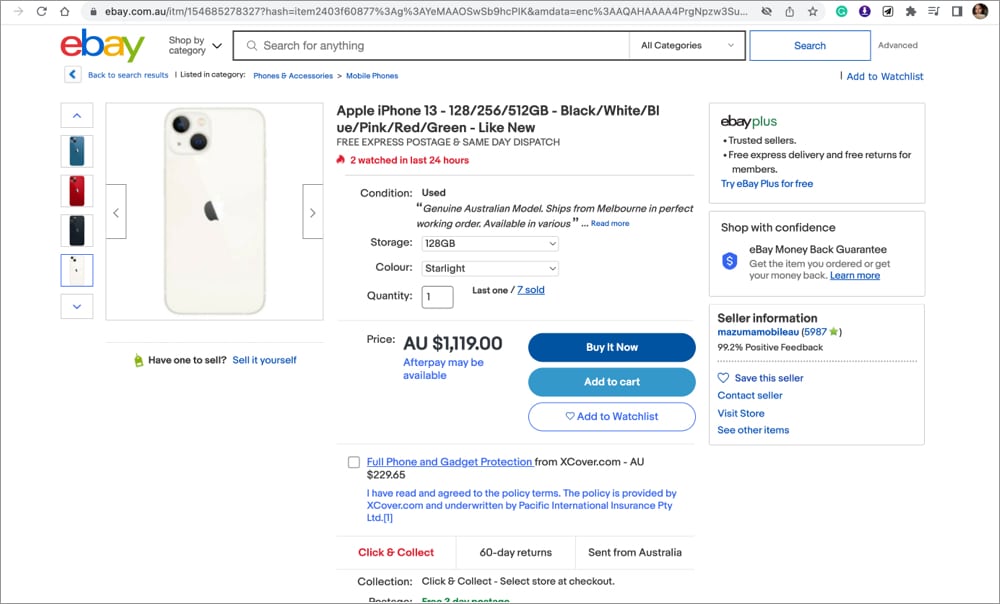Check the Full Phone and Gadget Protection checkbox

pos(354,462)
